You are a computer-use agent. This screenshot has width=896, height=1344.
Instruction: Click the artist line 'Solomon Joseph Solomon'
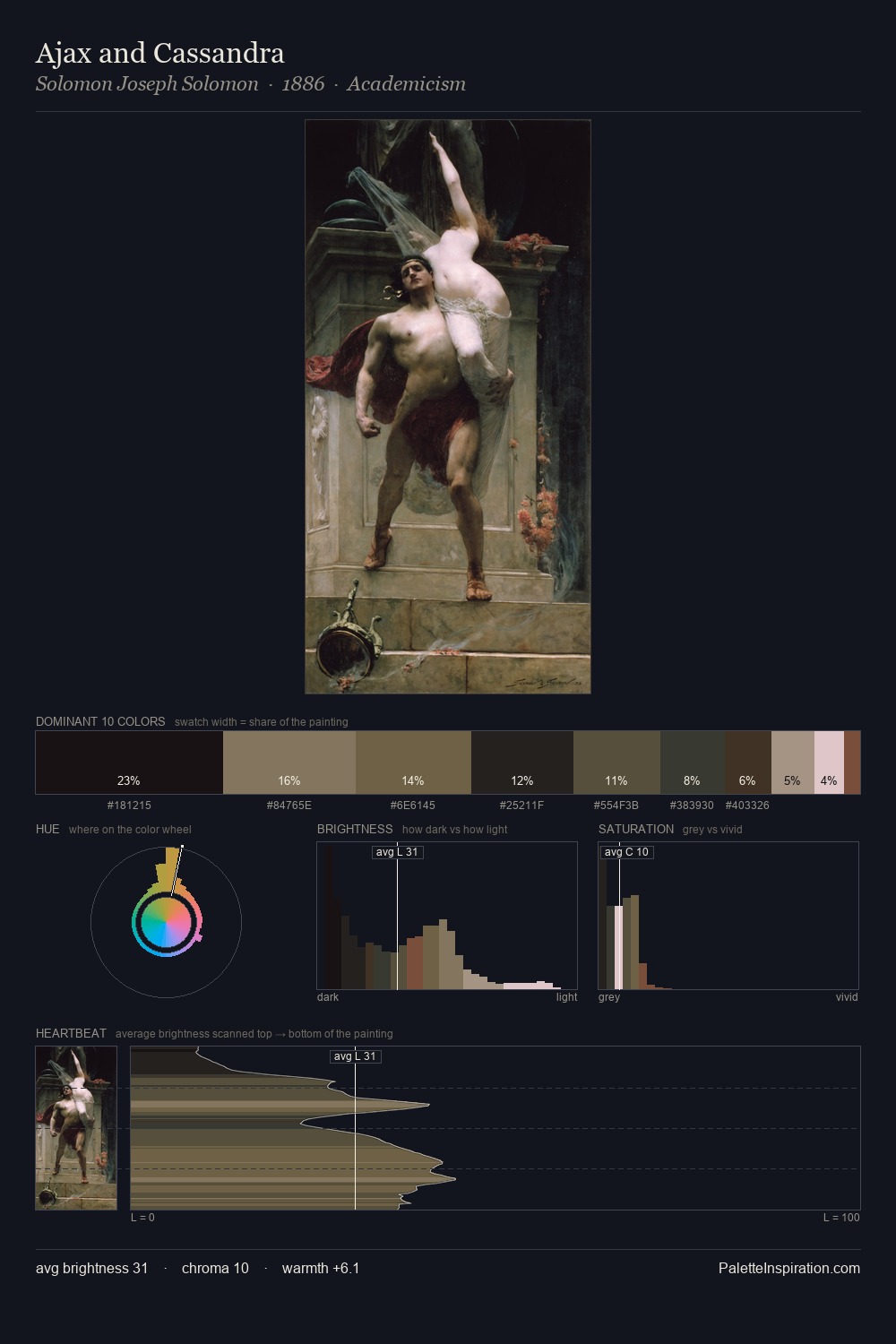[147, 84]
